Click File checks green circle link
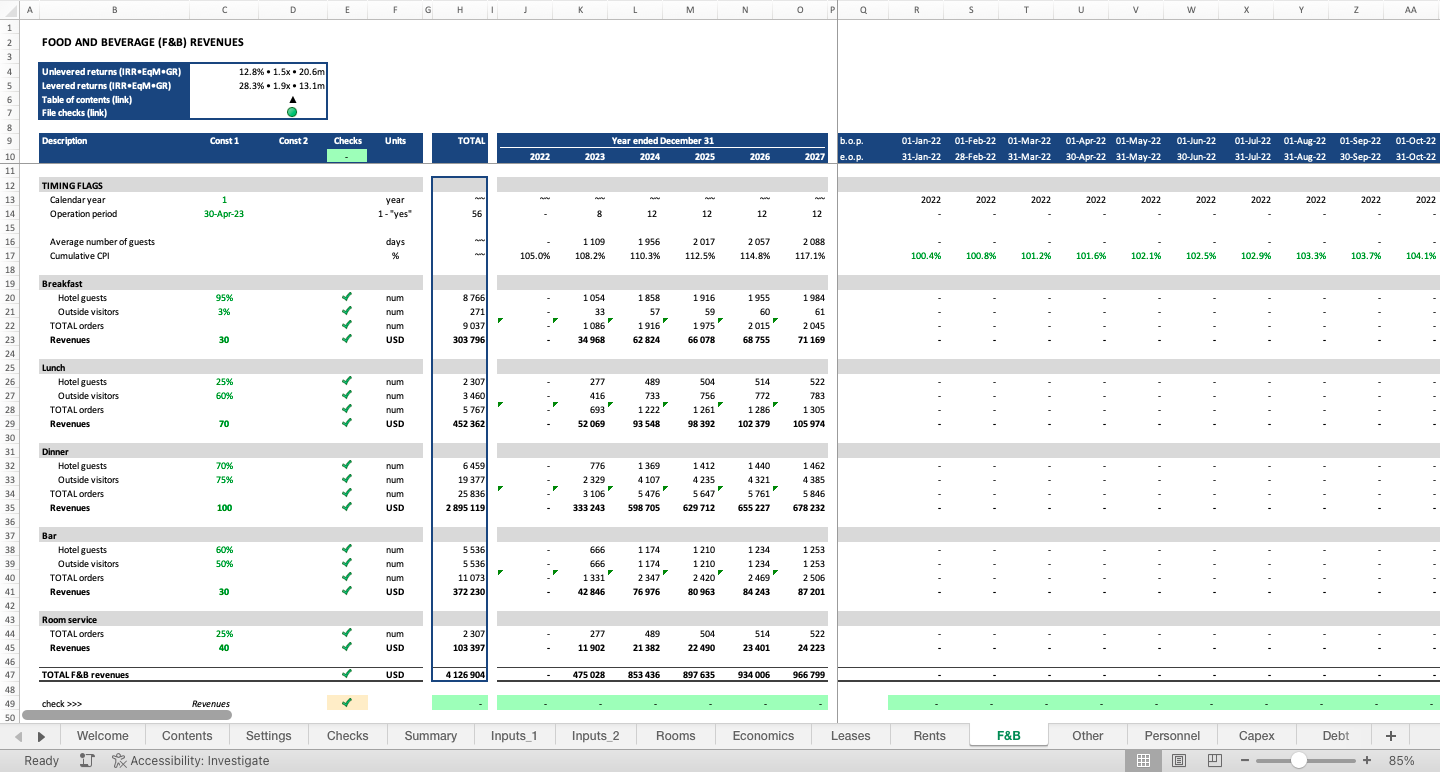1440x772 pixels. [292, 112]
